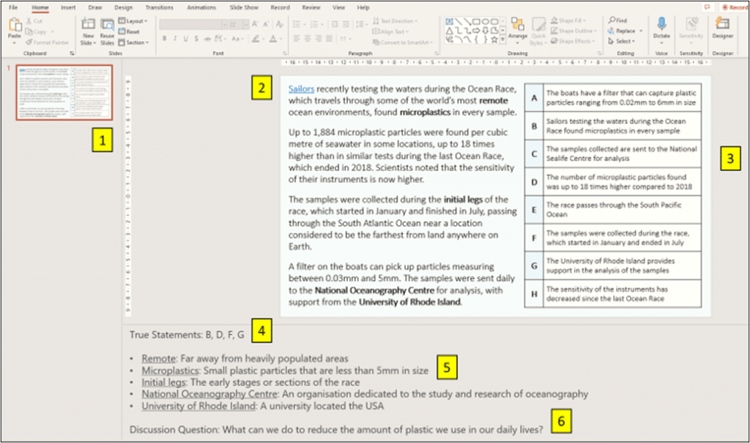
Task: Click the Paste clipboard icon
Action: point(15,25)
